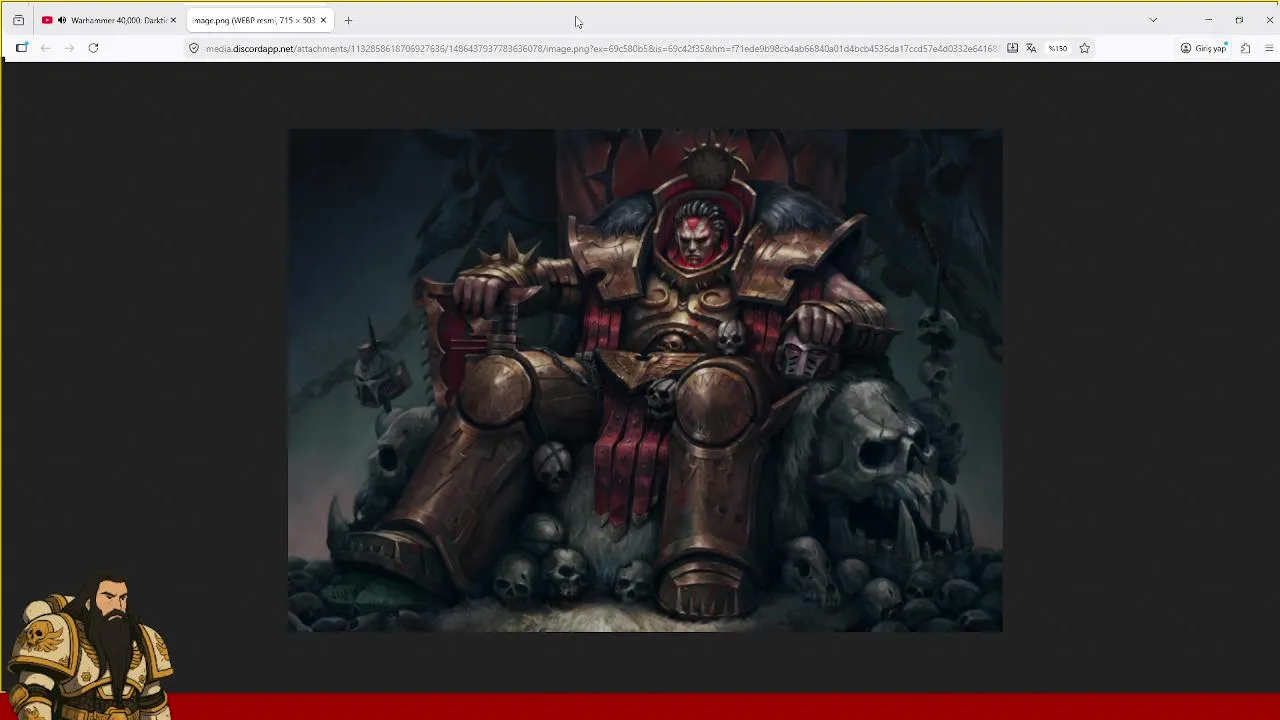Open a new tab with the plus button

[x=348, y=20]
